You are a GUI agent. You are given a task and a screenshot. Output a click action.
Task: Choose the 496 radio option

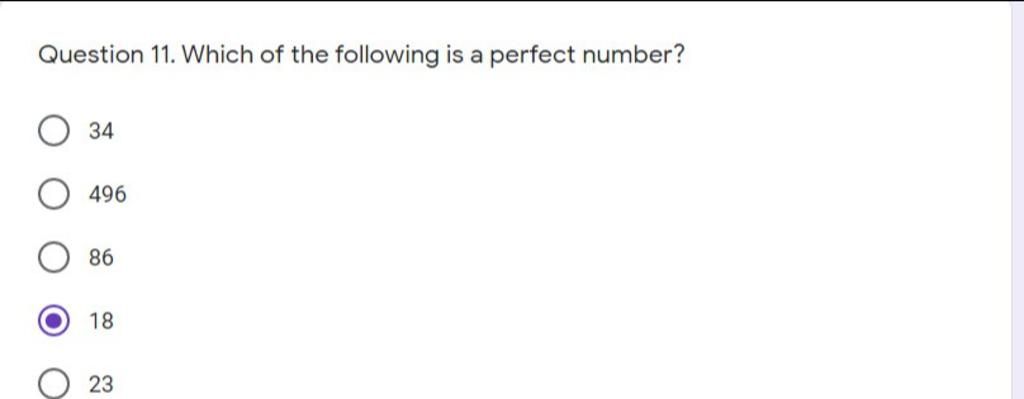pos(53,195)
